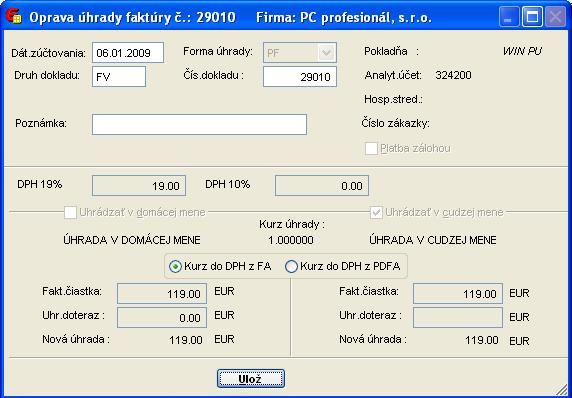Click the Druh dokladu field with FV
The height and width of the screenshot is (398, 572).
(119, 77)
